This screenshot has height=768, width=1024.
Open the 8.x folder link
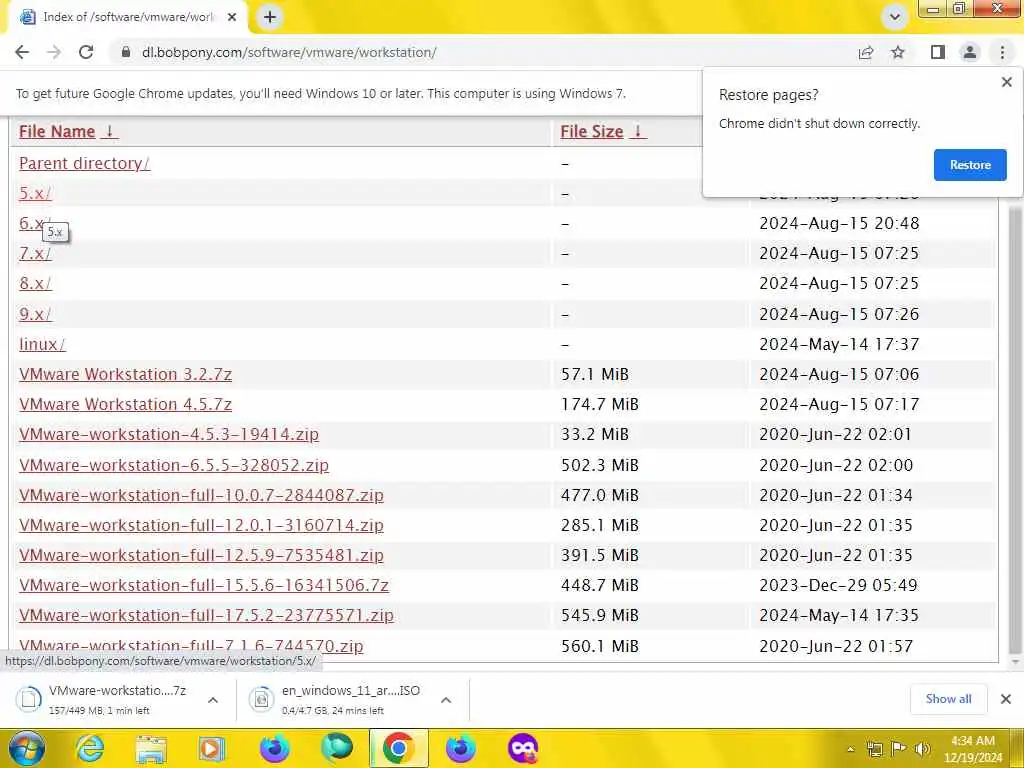[35, 283]
